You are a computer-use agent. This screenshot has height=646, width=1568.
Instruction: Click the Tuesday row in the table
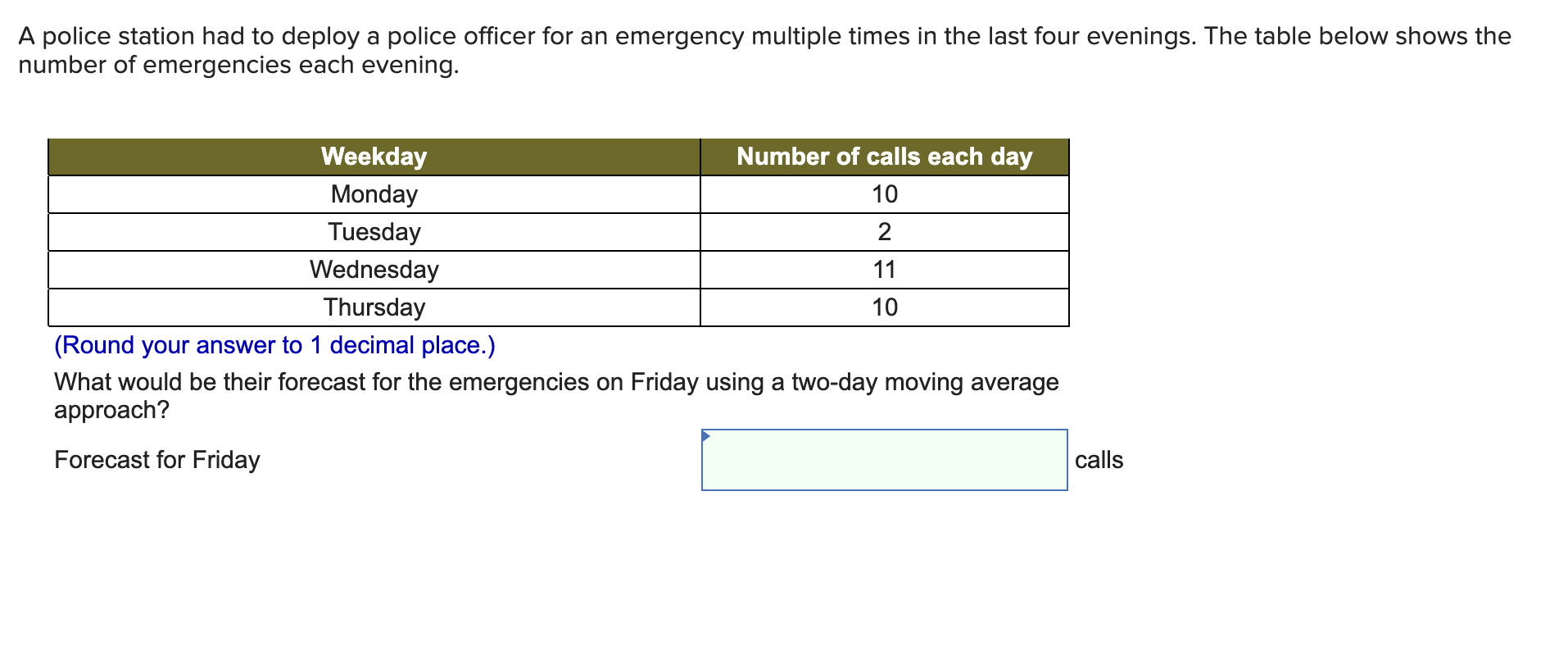click(x=374, y=231)
